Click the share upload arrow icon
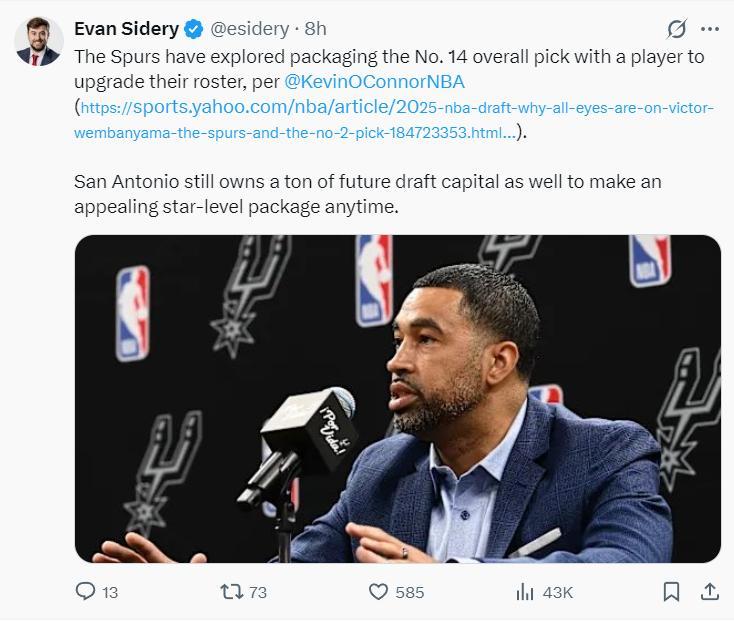 (x=709, y=592)
